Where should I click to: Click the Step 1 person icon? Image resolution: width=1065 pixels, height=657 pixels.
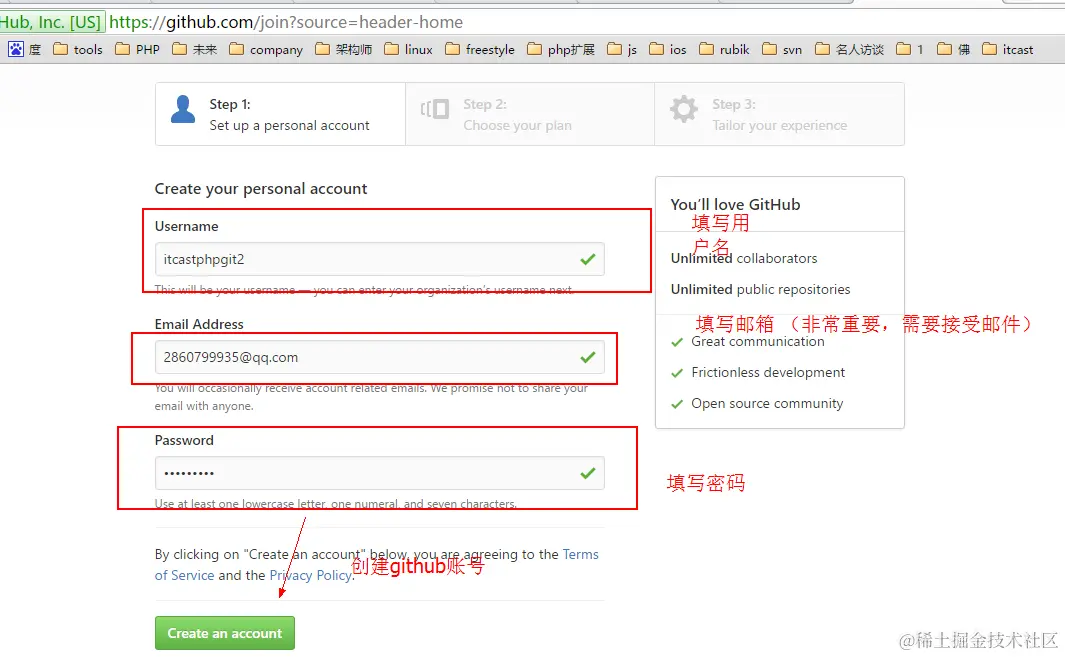pos(183,109)
